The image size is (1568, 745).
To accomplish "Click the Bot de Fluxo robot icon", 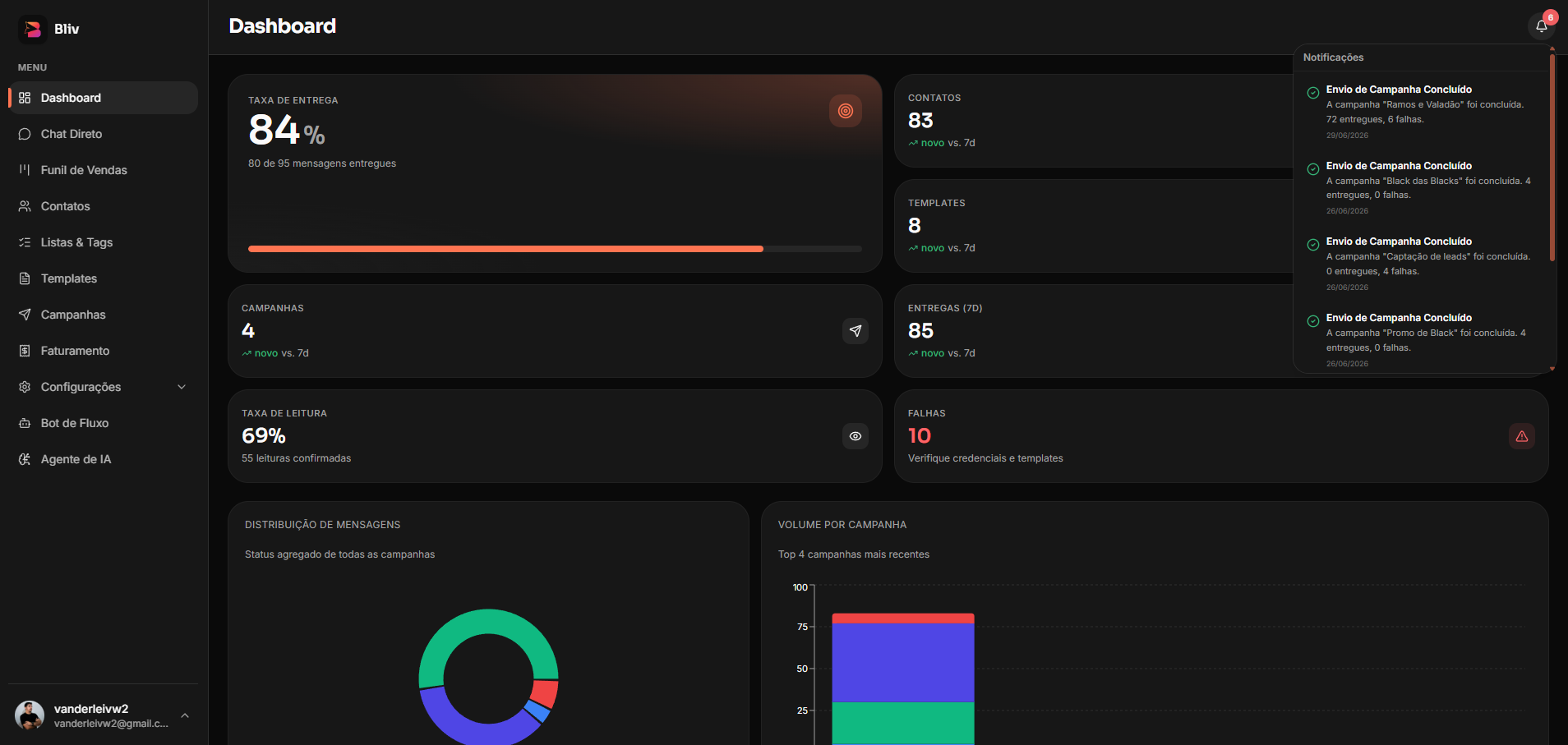I will point(25,423).
